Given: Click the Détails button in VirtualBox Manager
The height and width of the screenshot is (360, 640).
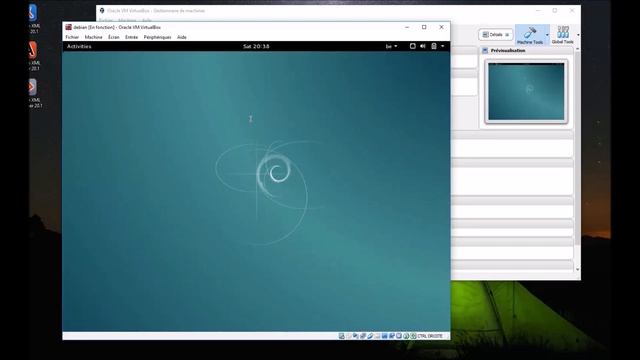Looking at the screenshot, I should (x=496, y=35).
